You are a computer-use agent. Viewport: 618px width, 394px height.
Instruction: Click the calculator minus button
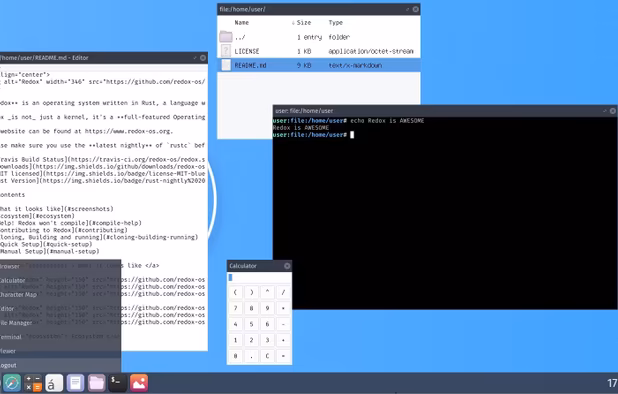point(283,324)
